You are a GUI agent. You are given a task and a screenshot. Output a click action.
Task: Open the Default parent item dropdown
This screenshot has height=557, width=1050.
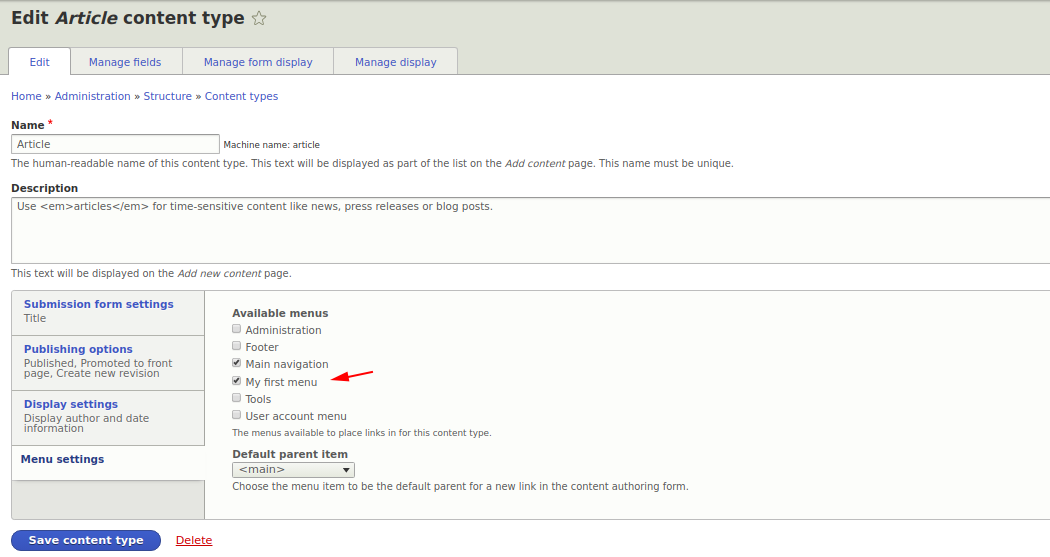click(x=293, y=470)
